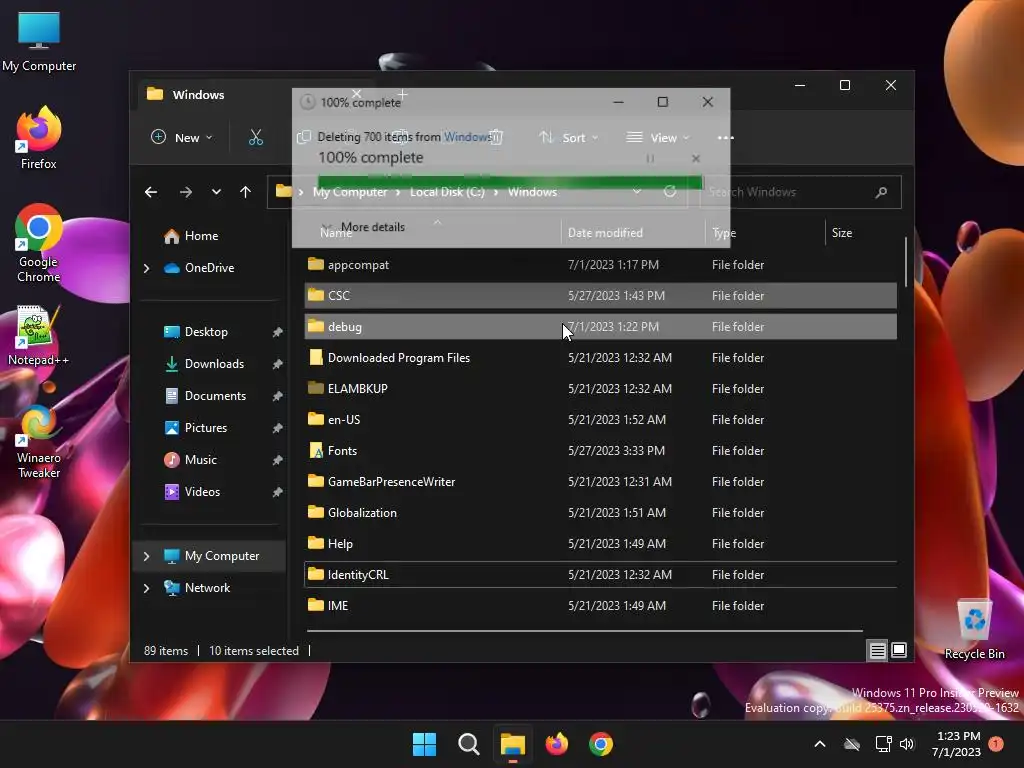
Task: Select the Fonts folder
Action: (x=600, y=451)
